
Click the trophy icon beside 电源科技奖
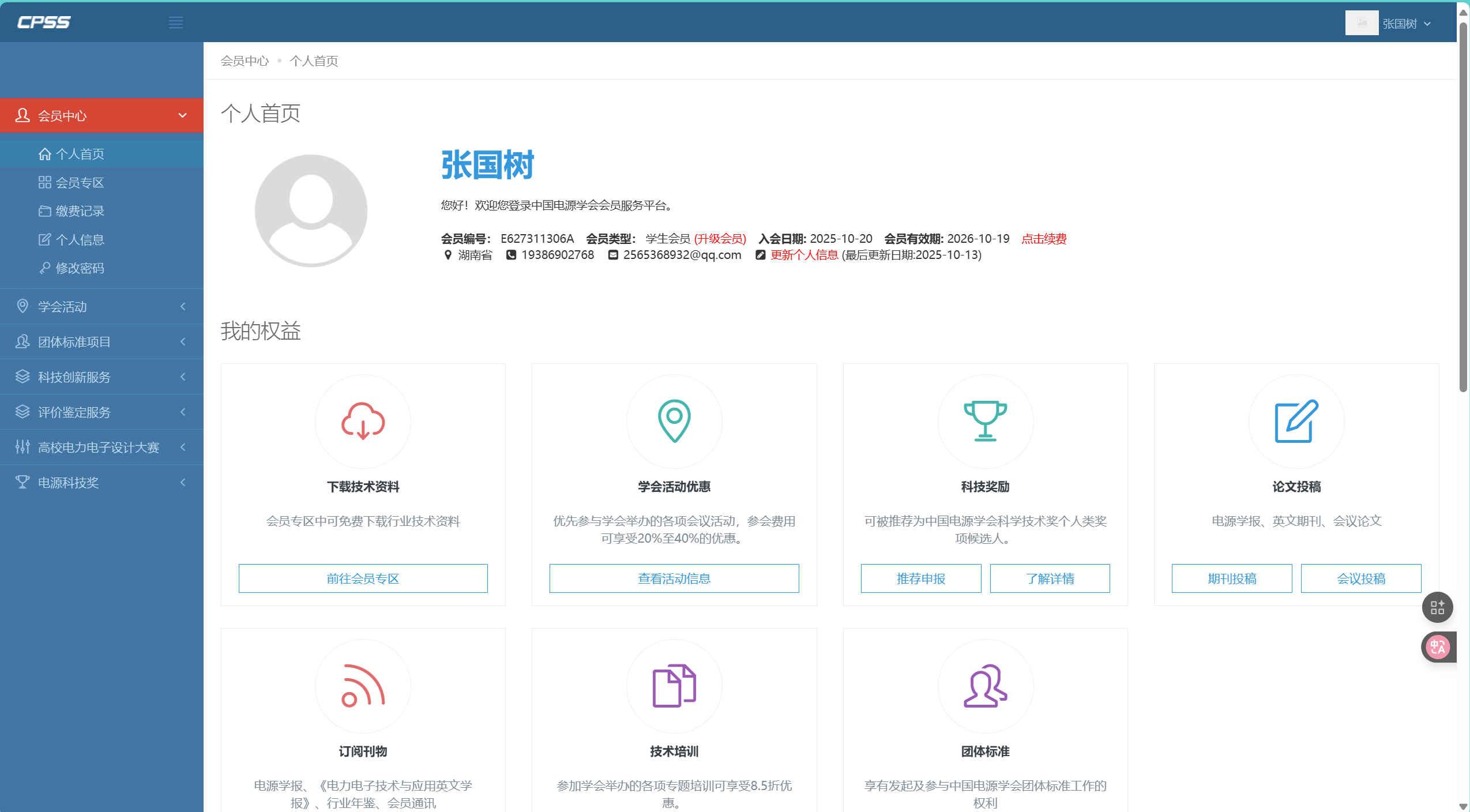22,482
